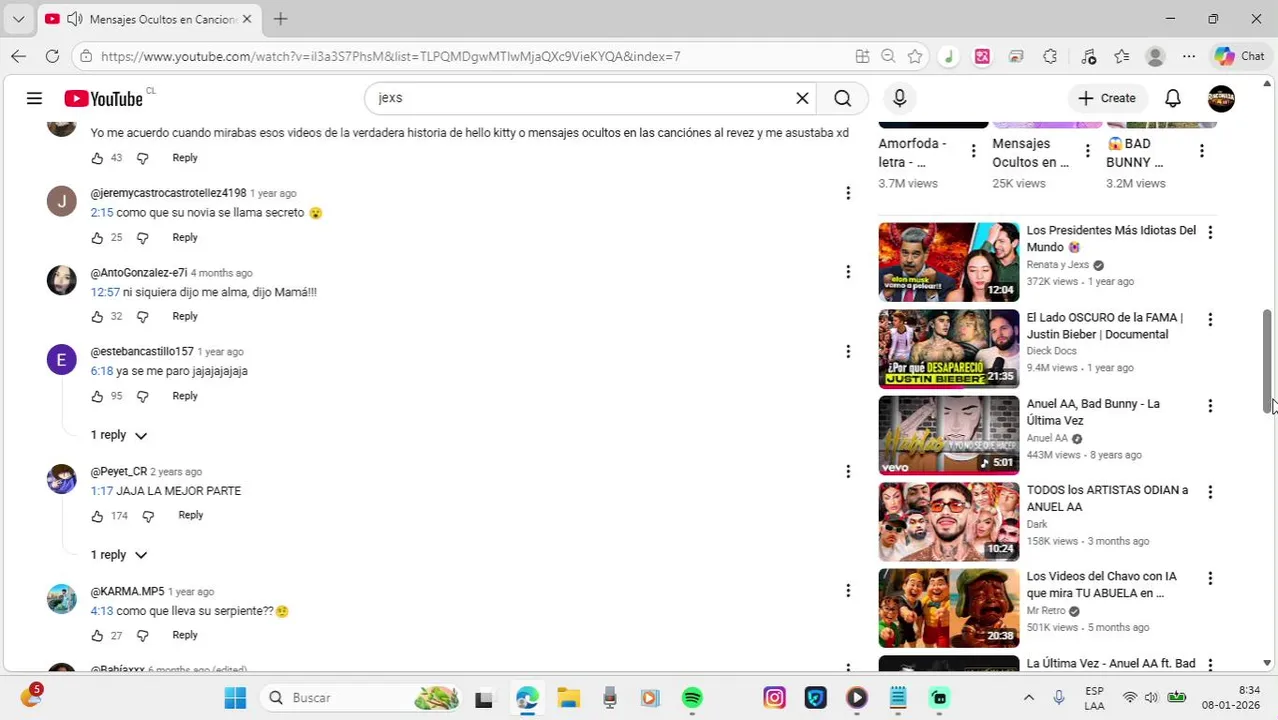This screenshot has height=720, width=1278.
Task: Open the account avatar menu
Action: point(1221,98)
